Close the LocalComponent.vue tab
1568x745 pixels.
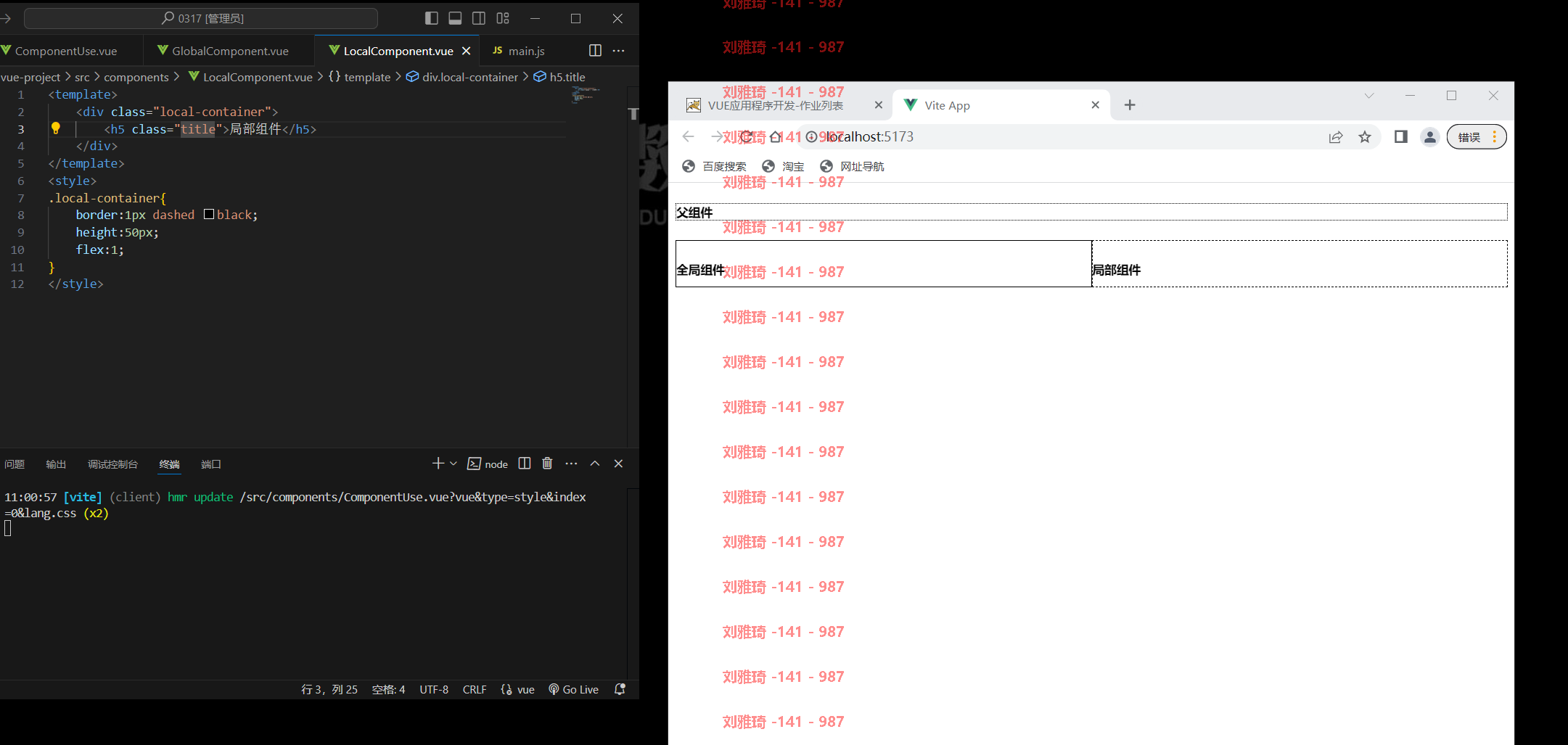467,51
